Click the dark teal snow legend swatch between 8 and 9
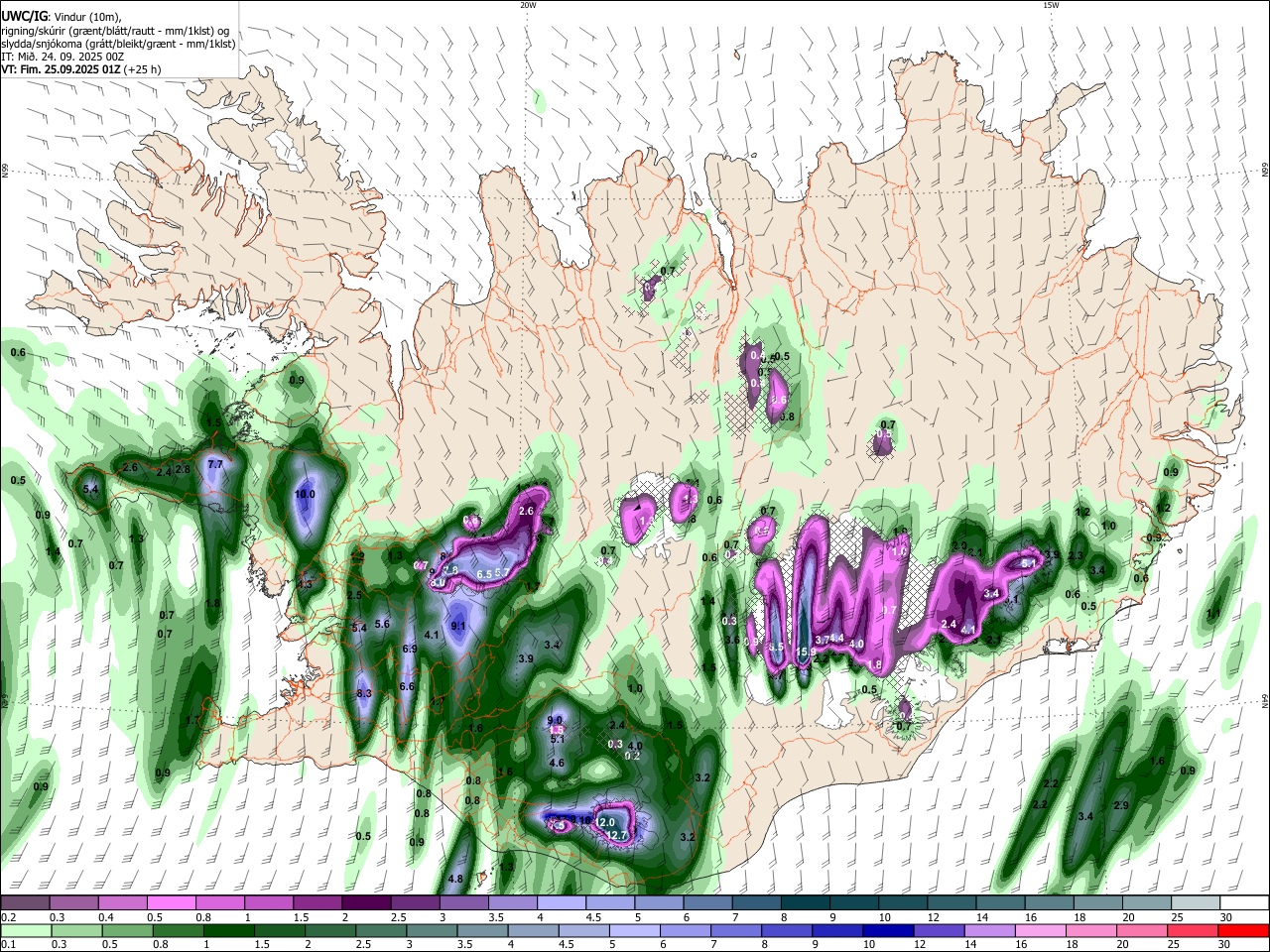The height and width of the screenshot is (952, 1270). [804, 903]
